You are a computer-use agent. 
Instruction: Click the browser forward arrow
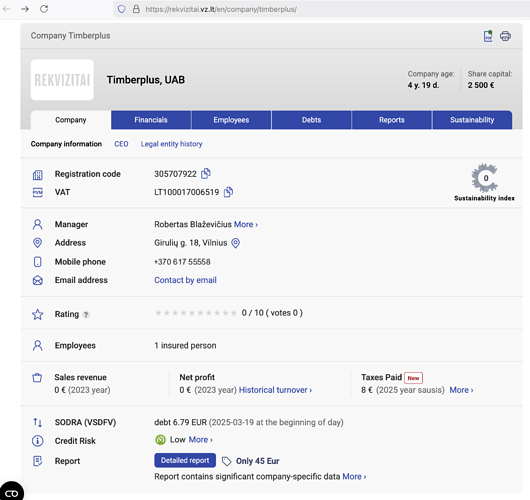(x=25, y=9)
